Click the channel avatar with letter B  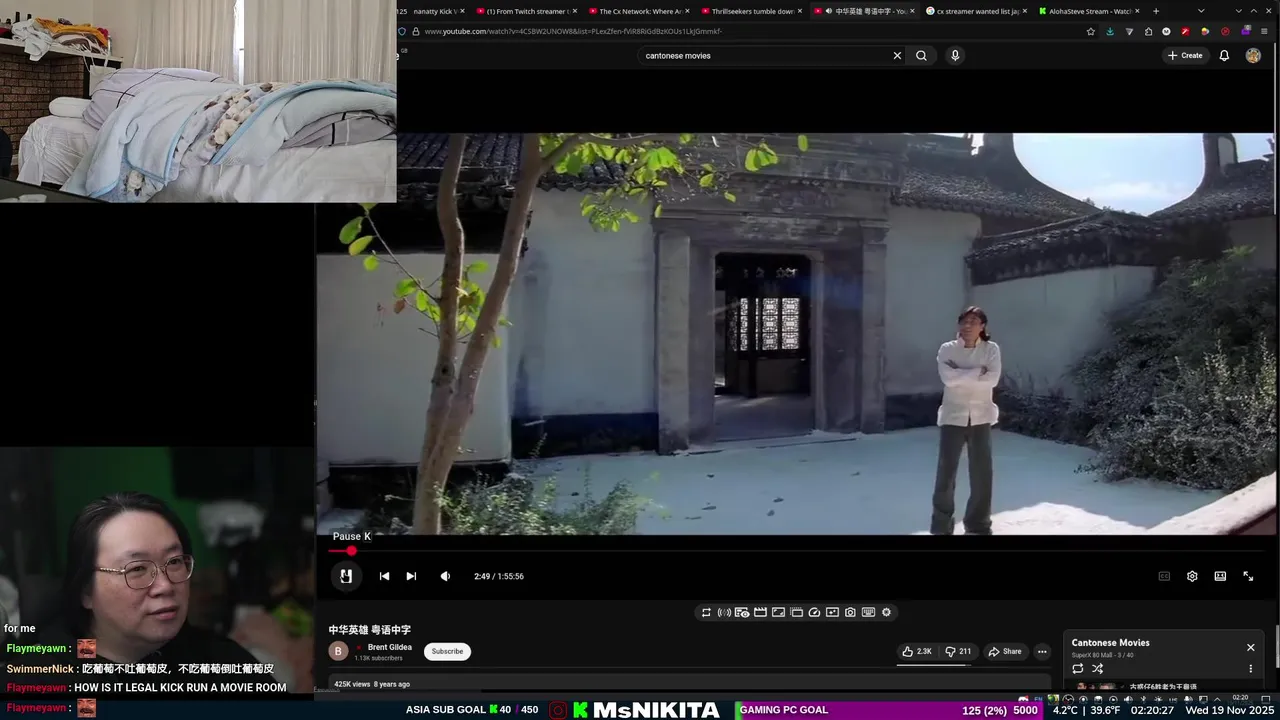338,651
